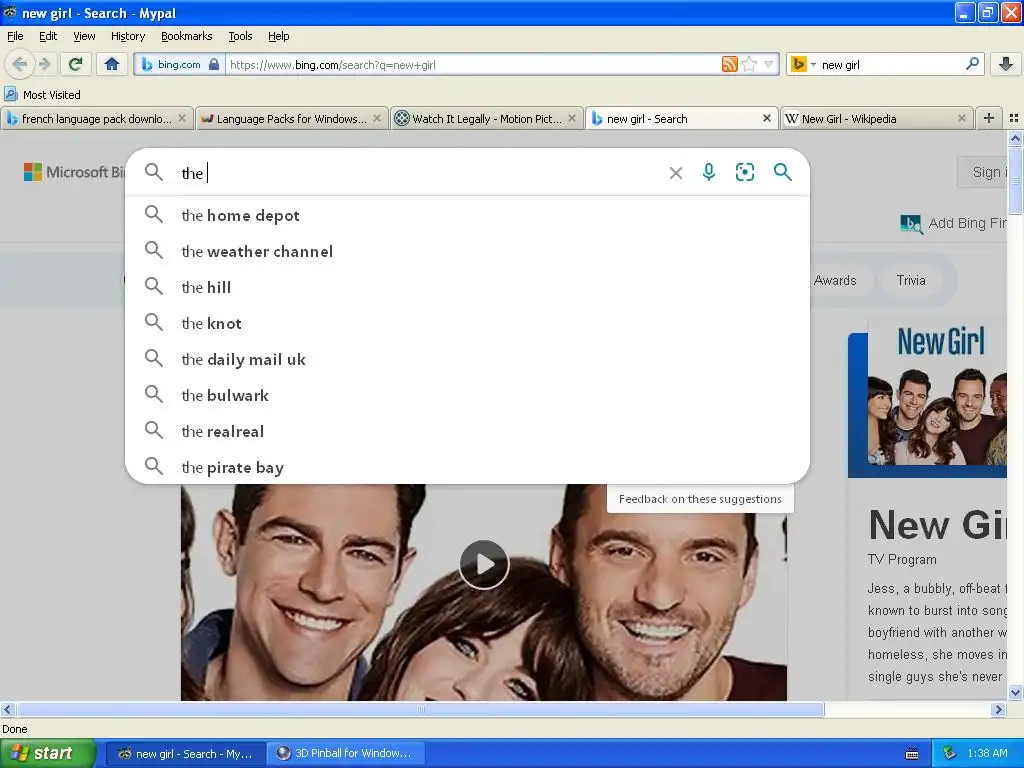The image size is (1024, 768).
Task: Click vertical scrollbar up arrow
Action: pos(1015,138)
